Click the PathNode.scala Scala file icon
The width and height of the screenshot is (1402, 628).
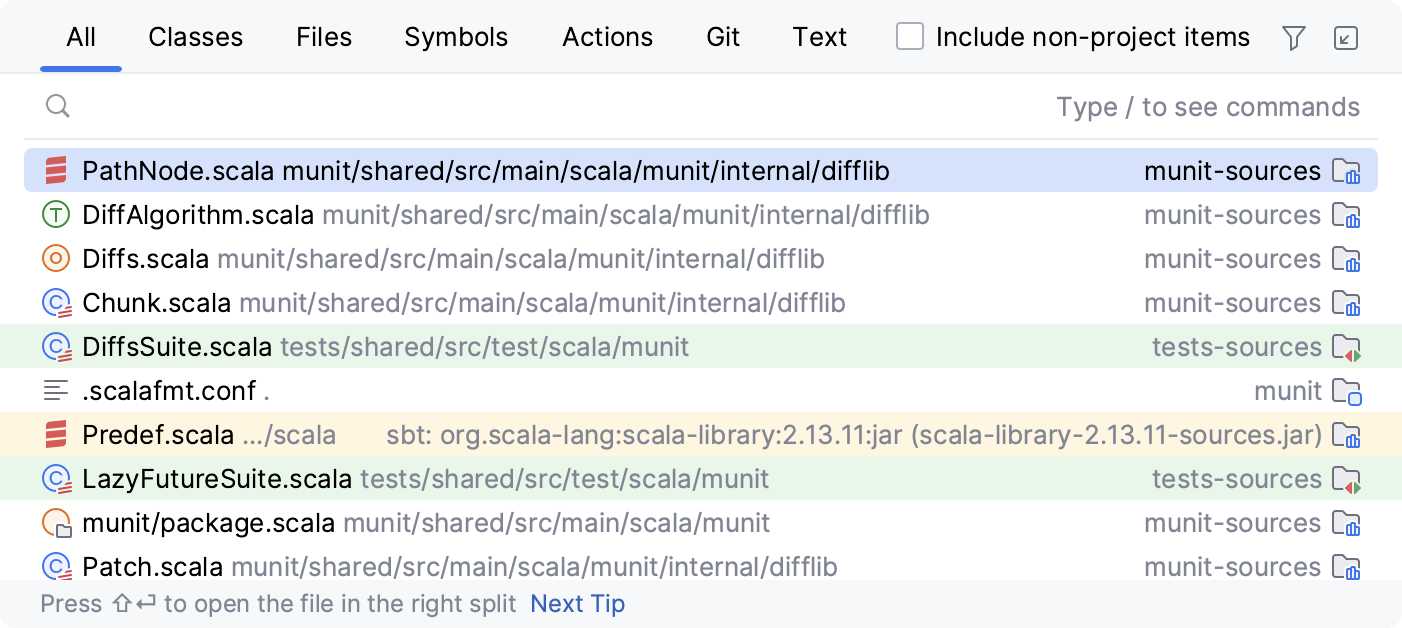[x=56, y=171]
